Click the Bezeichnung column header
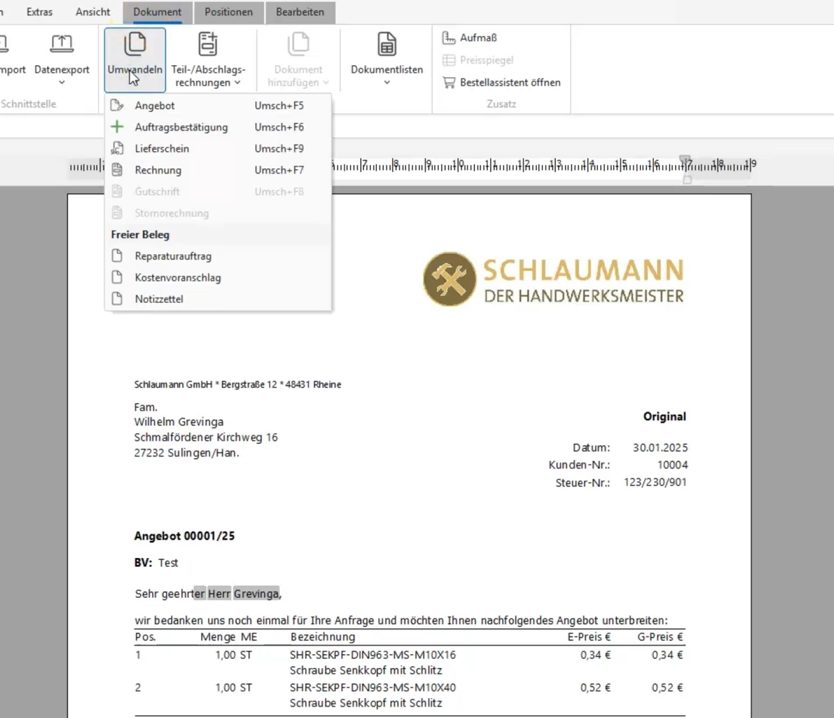Image resolution: width=834 pixels, height=718 pixels. (x=322, y=637)
